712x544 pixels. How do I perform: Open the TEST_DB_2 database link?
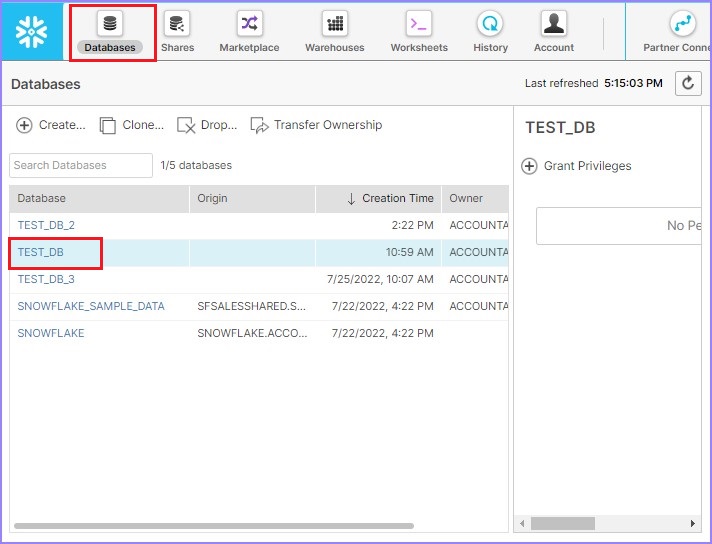[46, 225]
